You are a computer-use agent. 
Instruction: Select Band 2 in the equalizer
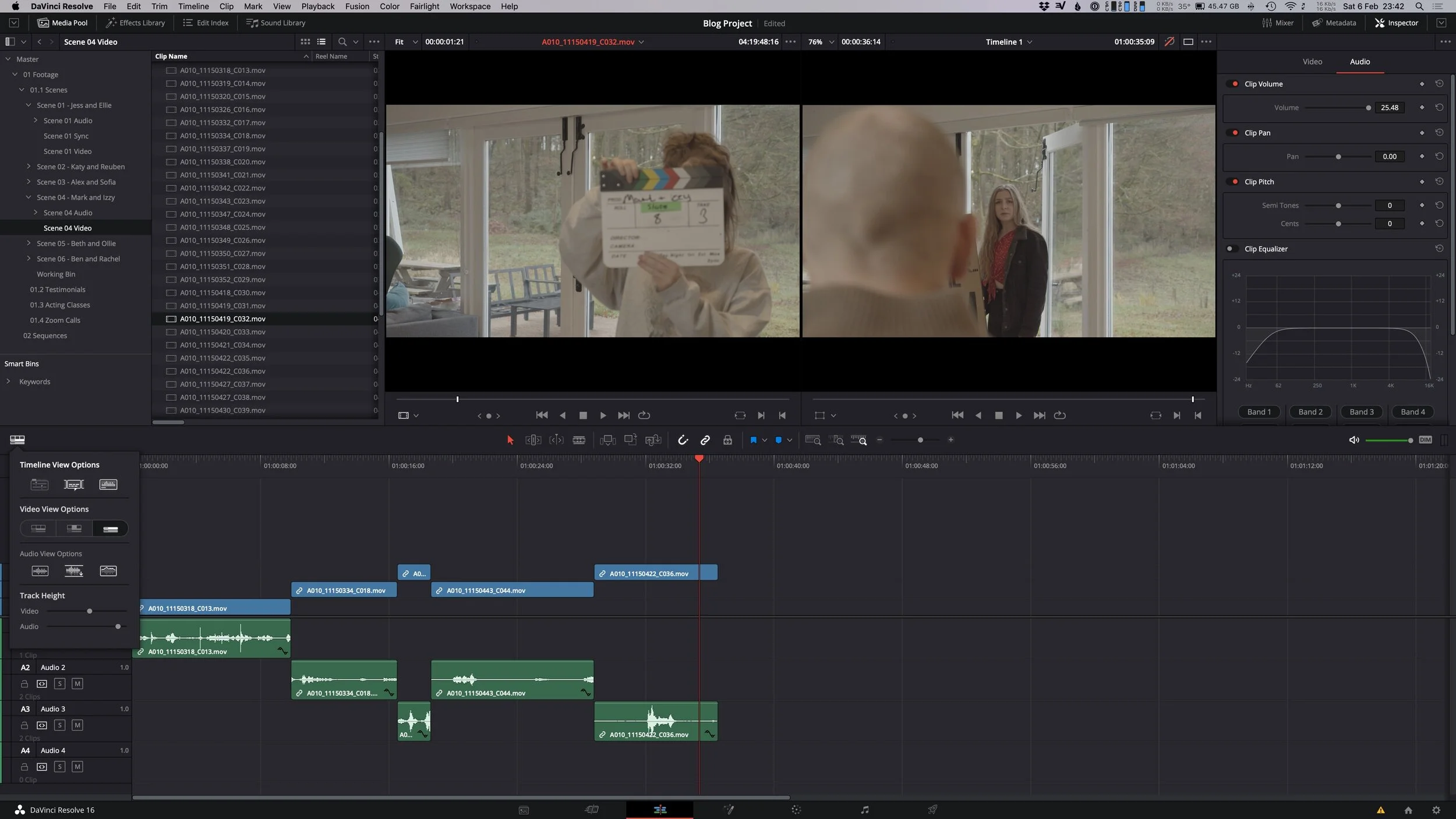click(x=1310, y=412)
